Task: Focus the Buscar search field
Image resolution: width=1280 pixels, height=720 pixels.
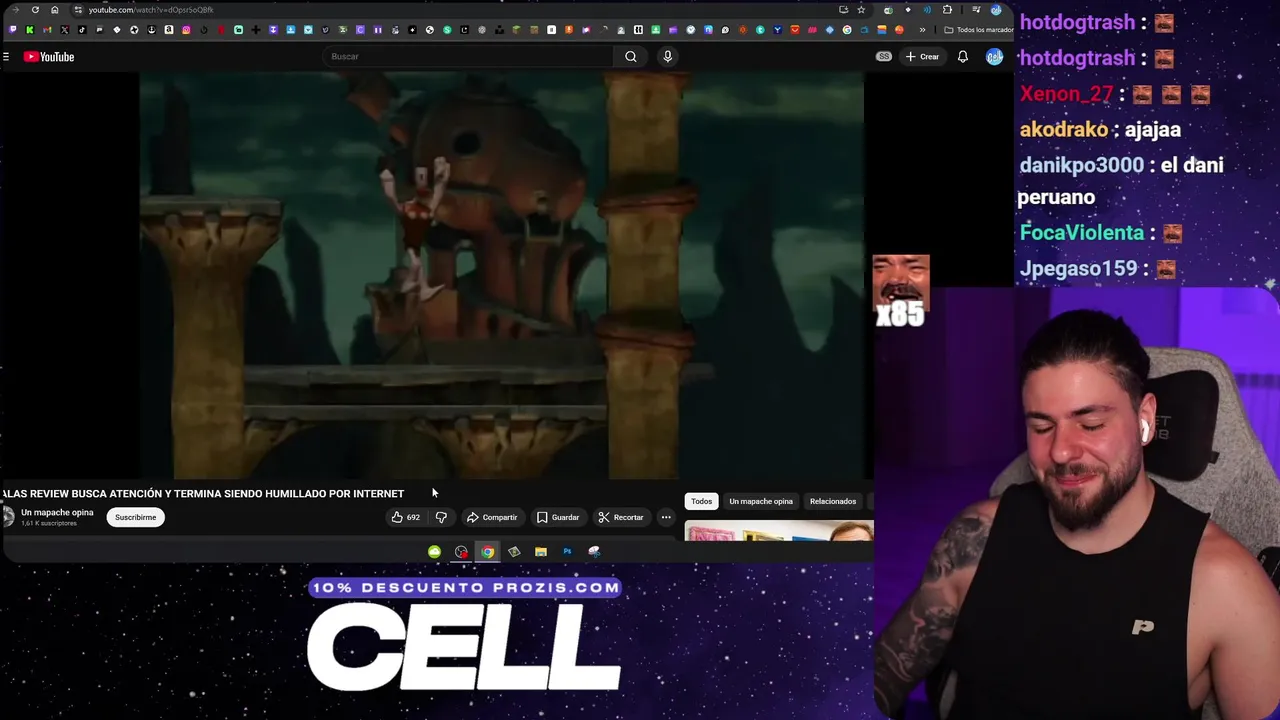Action: (x=468, y=57)
